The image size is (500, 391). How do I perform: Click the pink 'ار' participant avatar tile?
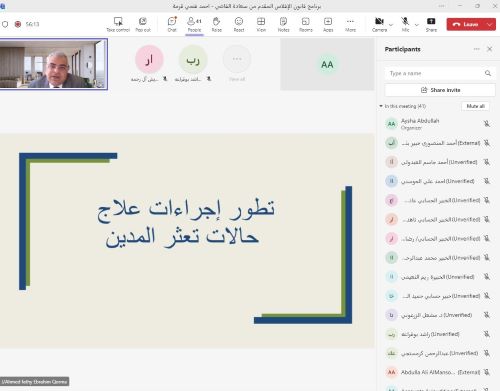pyautogui.click(x=149, y=59)
